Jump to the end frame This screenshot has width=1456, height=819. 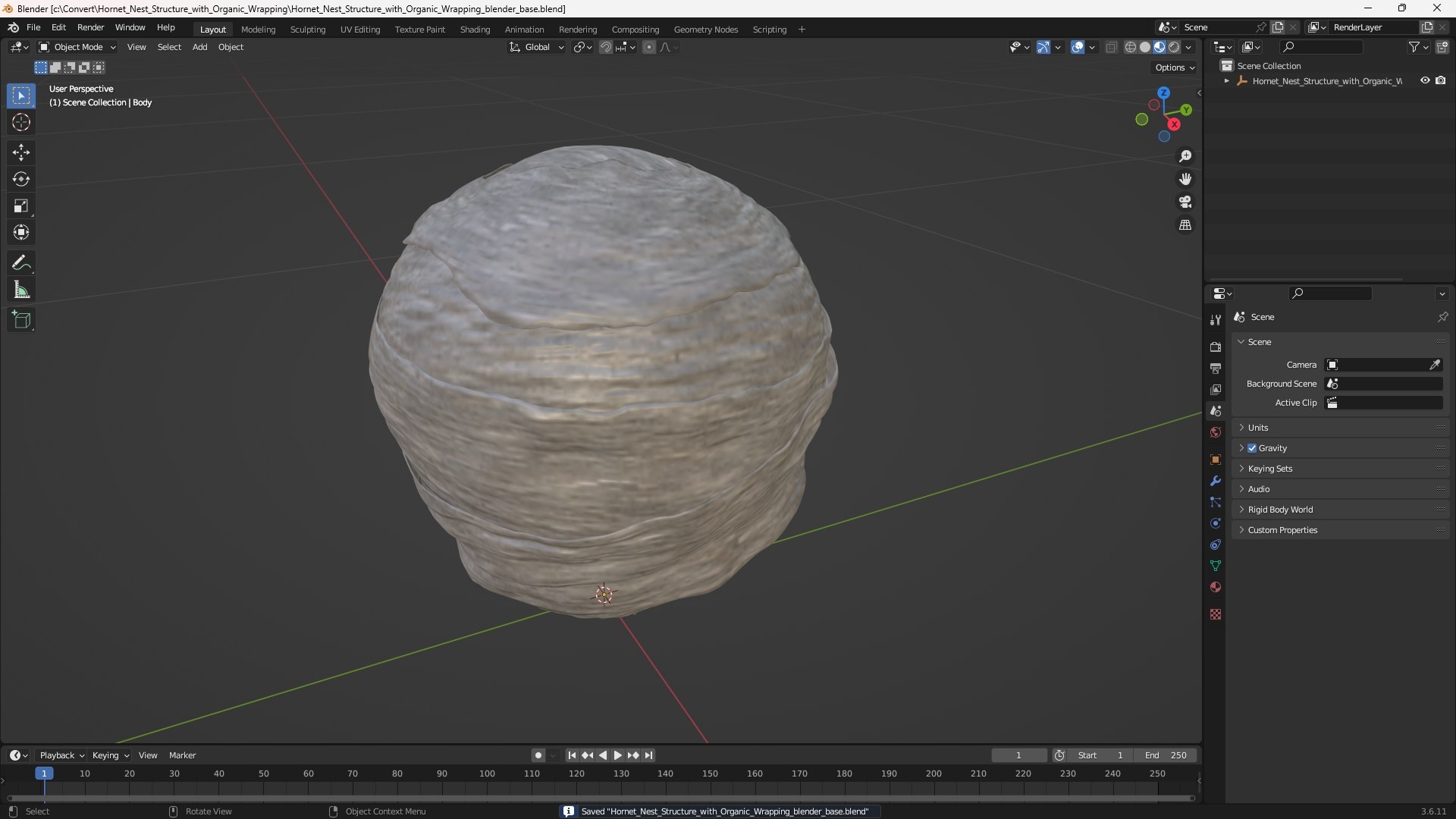[648, 755]
